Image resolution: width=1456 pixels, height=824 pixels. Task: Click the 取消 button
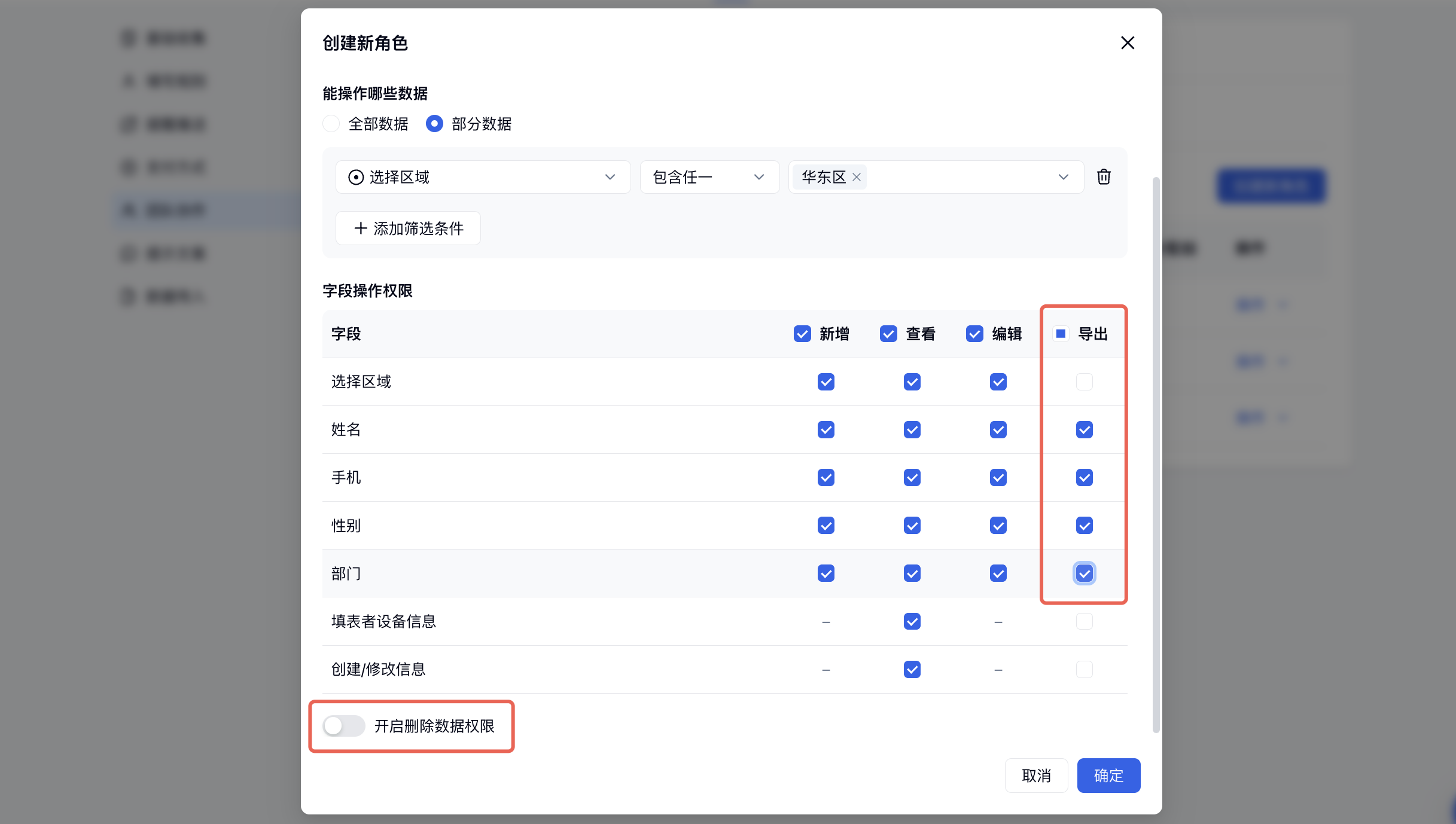click(x=1036, y=776)
